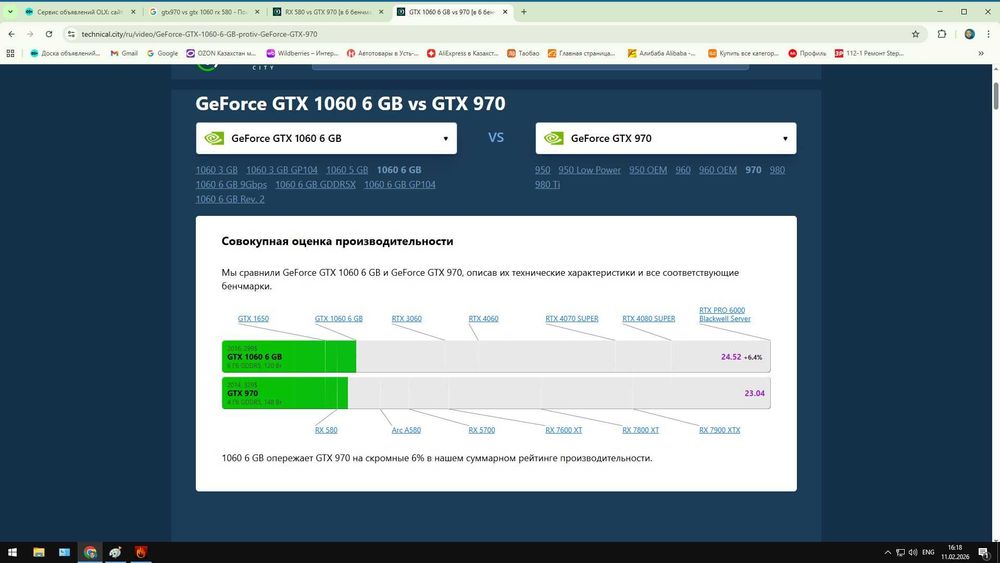This screenshot has width=1000, height=563.
Task: Open the tab search dropdown arrow
Action: pos(10,11)
